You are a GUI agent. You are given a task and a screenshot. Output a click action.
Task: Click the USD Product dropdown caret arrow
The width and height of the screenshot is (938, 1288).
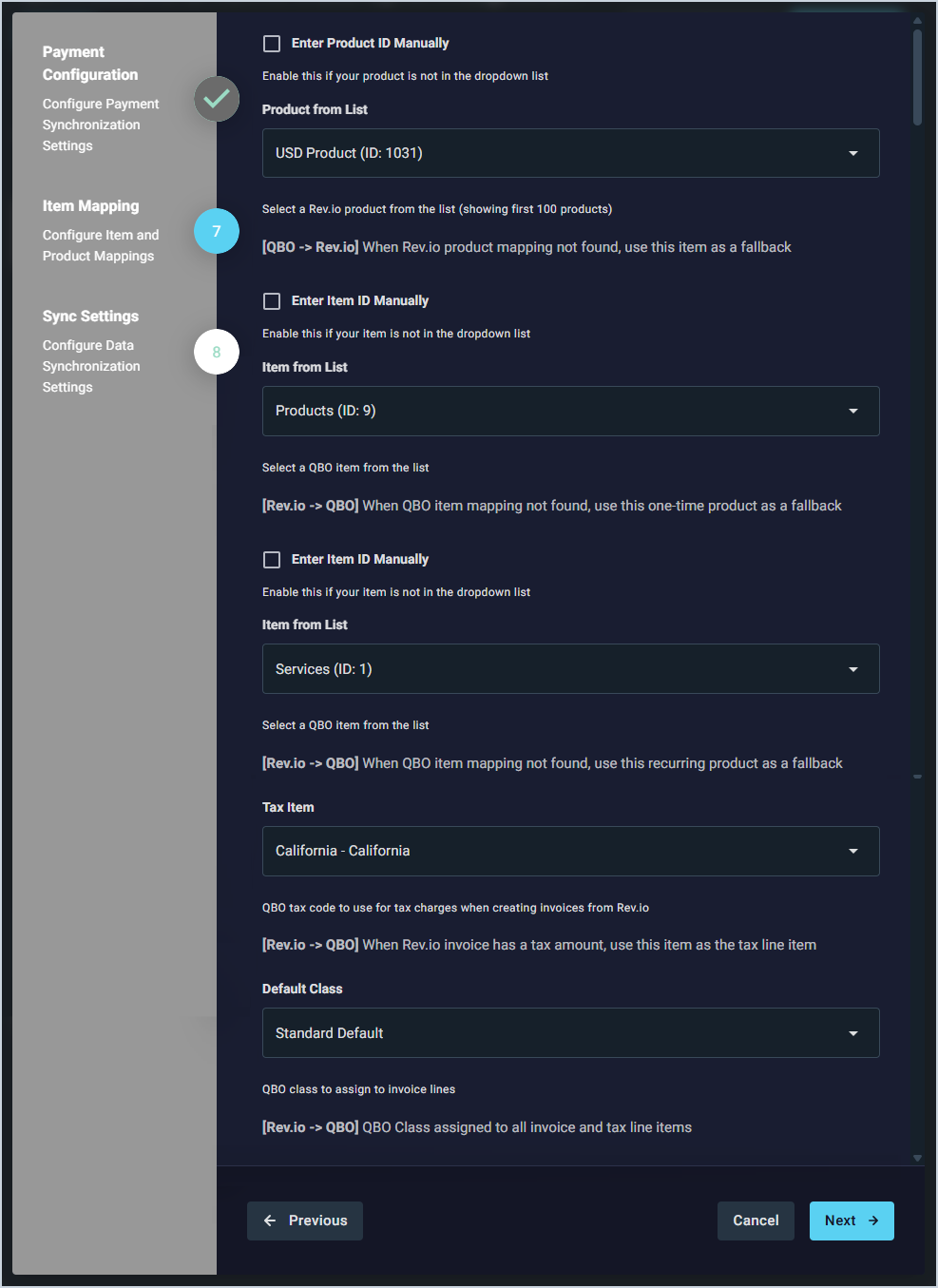point(852,153)
